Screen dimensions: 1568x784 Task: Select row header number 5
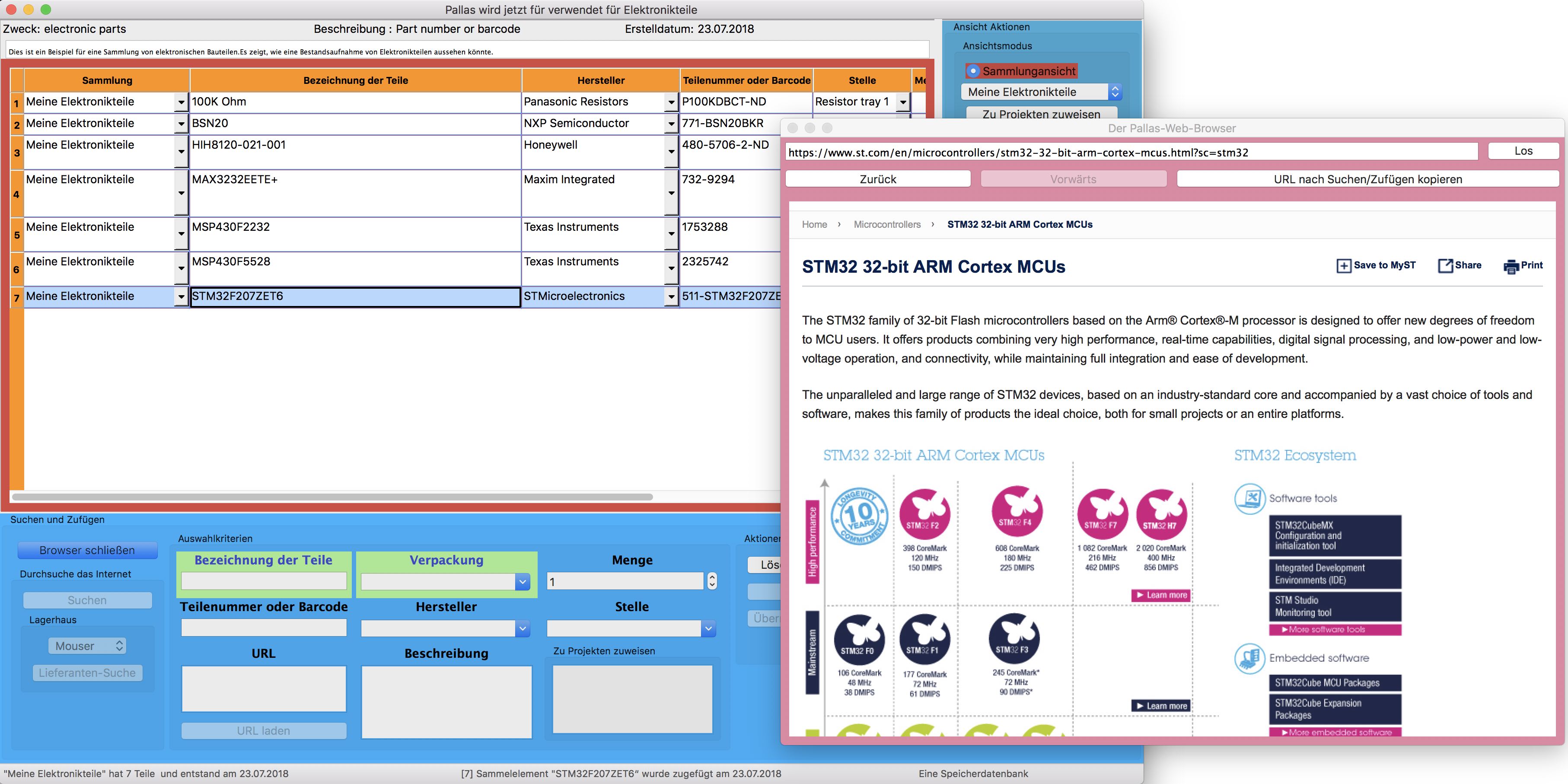17,234
